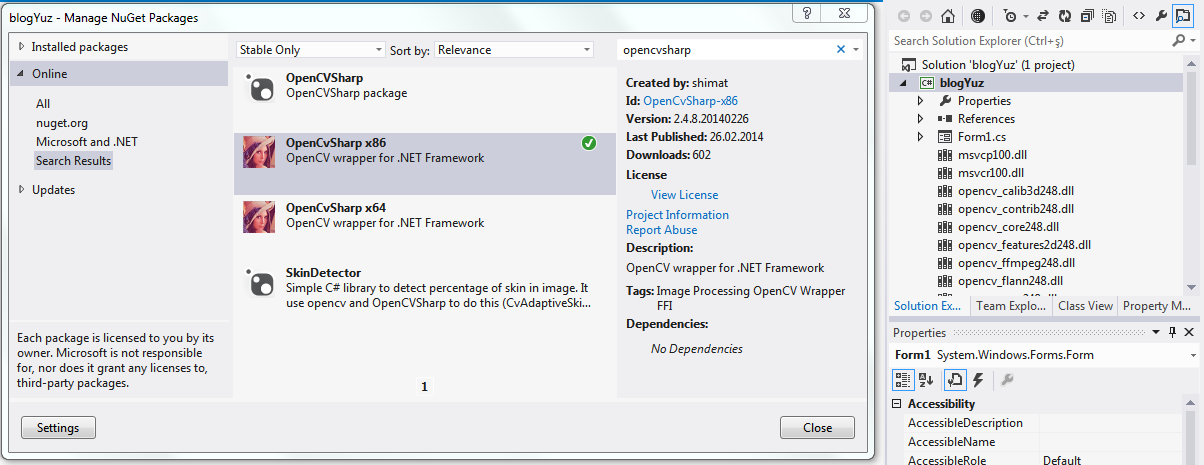This screenshot has height=465, width=1204.
Task: Show Events lightning bolt in Properties panel
Action: coord(977,379)
